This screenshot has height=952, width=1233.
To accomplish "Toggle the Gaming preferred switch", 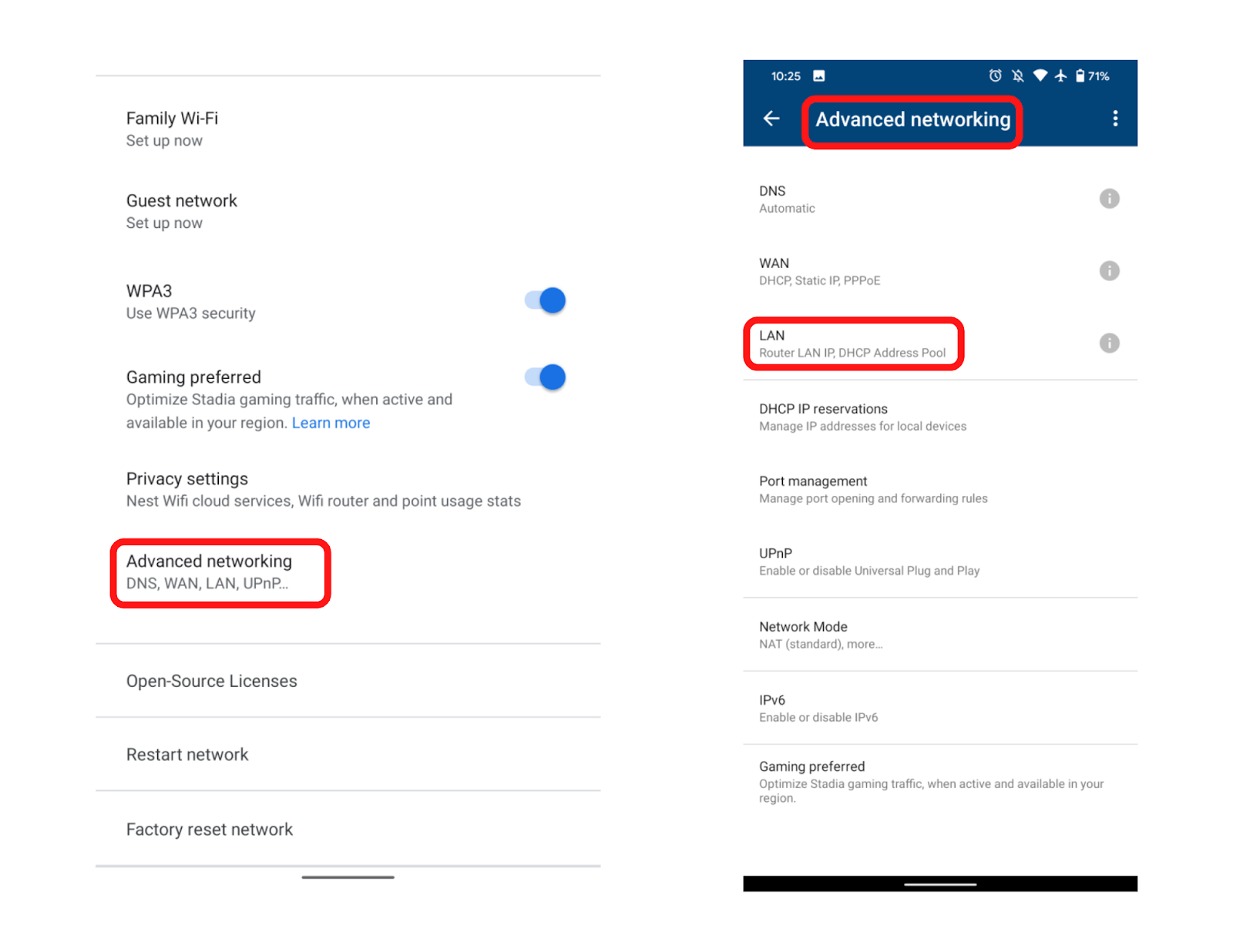I will coord(546,377).
